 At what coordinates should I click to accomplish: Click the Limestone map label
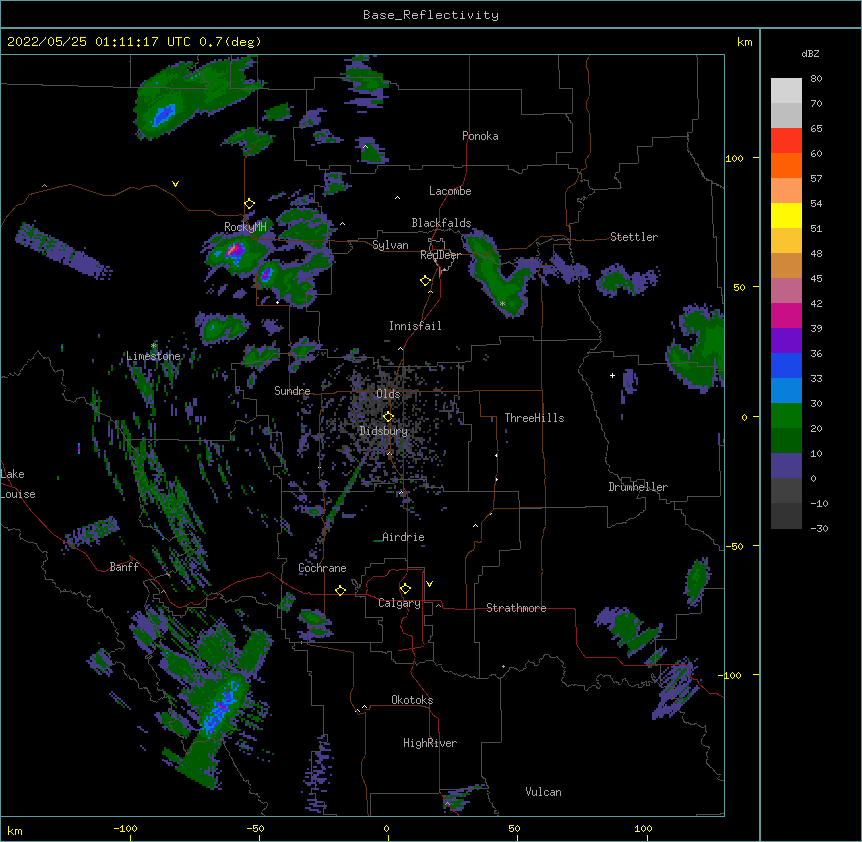pos(153,356)
